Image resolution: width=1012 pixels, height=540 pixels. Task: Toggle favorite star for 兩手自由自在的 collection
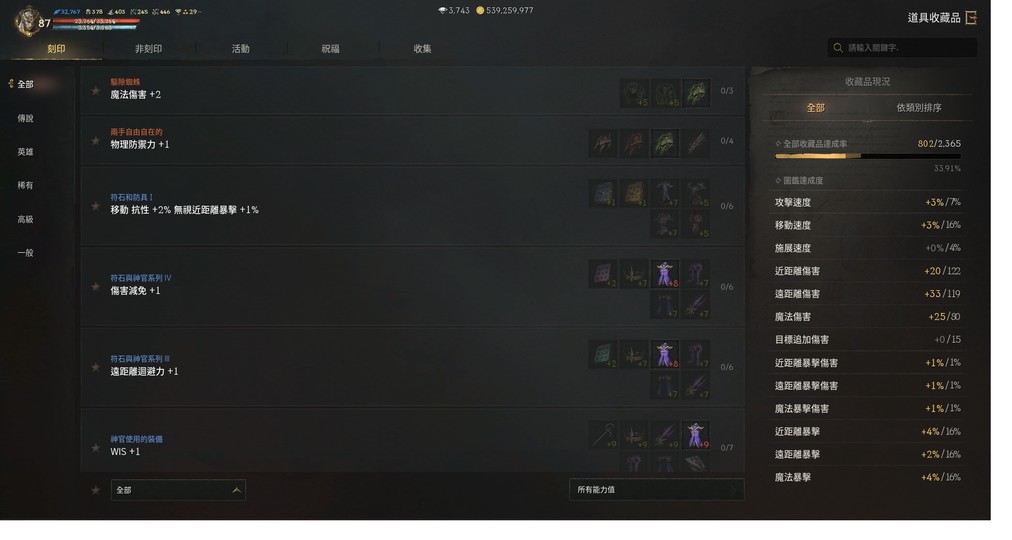[96, 141]
